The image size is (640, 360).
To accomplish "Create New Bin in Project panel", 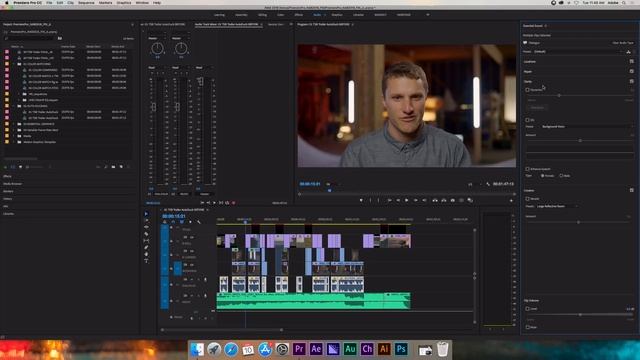I will (x=113, y=167).
